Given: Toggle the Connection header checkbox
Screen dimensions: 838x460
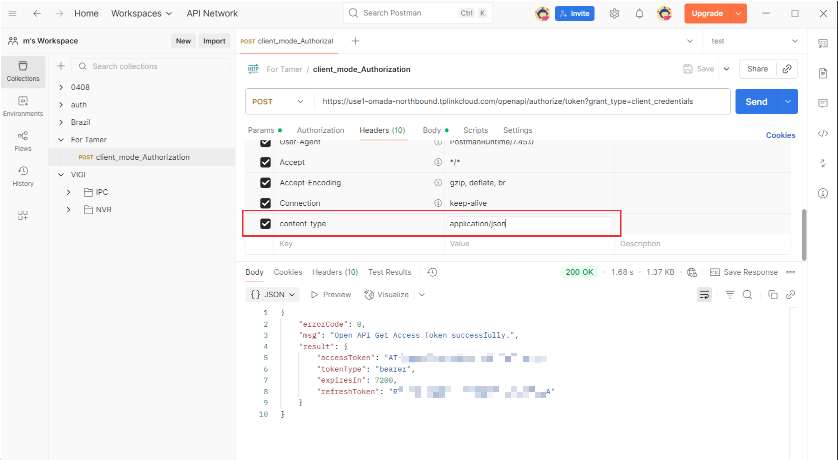Looking at the screenshot, I should click(x=265, y=203).
